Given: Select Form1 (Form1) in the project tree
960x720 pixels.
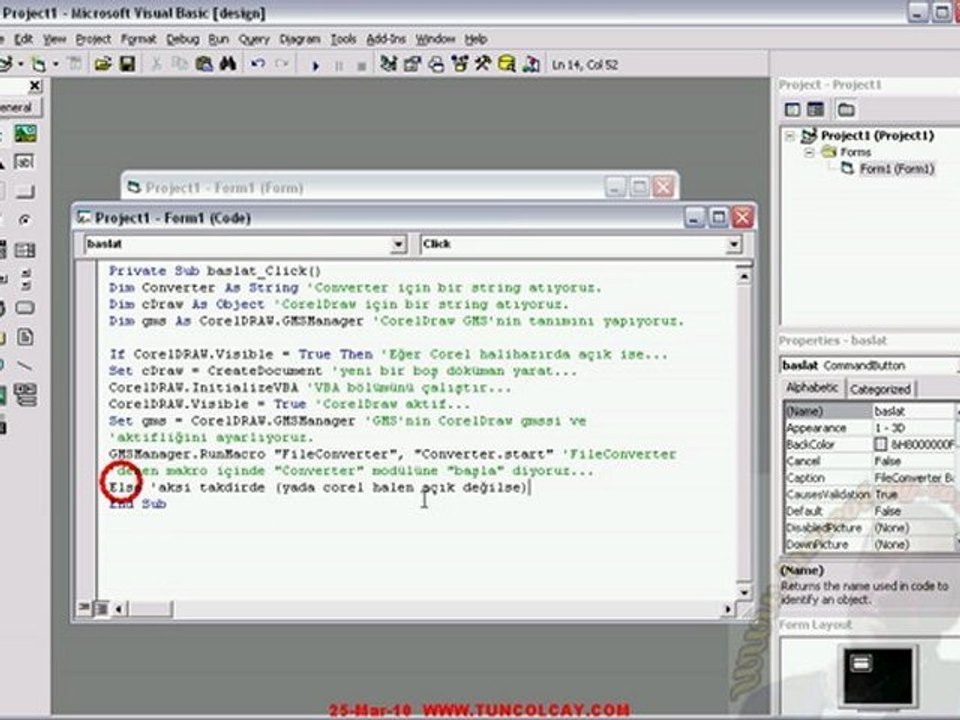Looking at the screenshot, I should (x=896, y=168).
